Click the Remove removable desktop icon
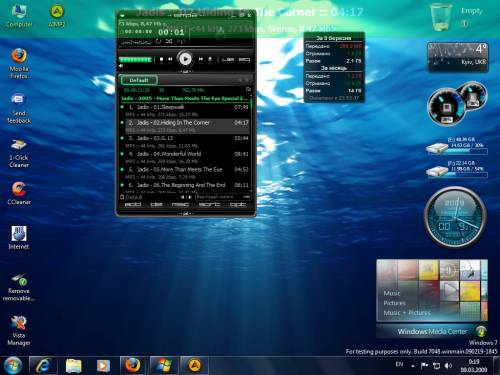Screen dimensions: 500x375 (19, 287)
